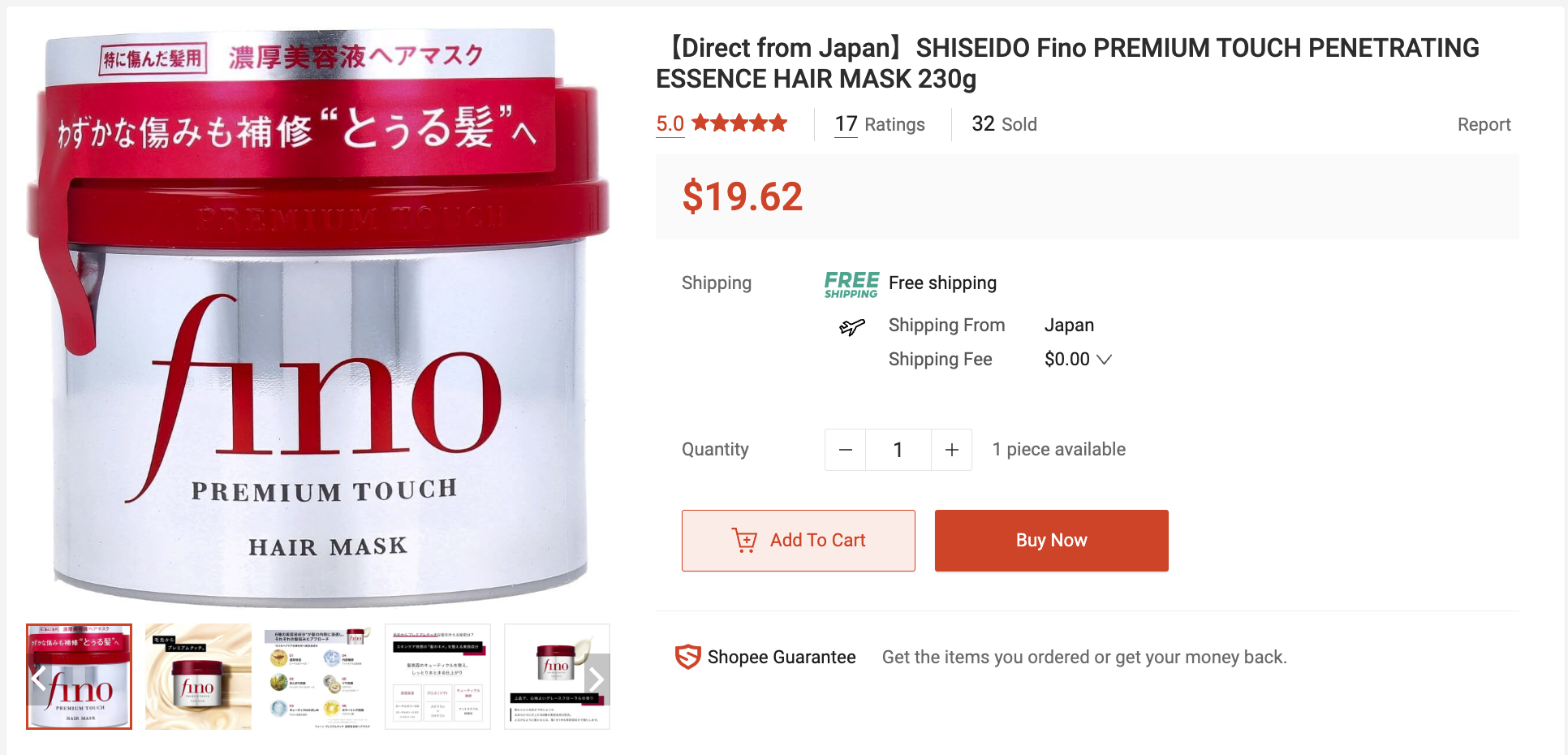This screenshot has height=755, width=1568.
Task: Click the Shopee Guarantee shield icon
Action: pos(687,657)
